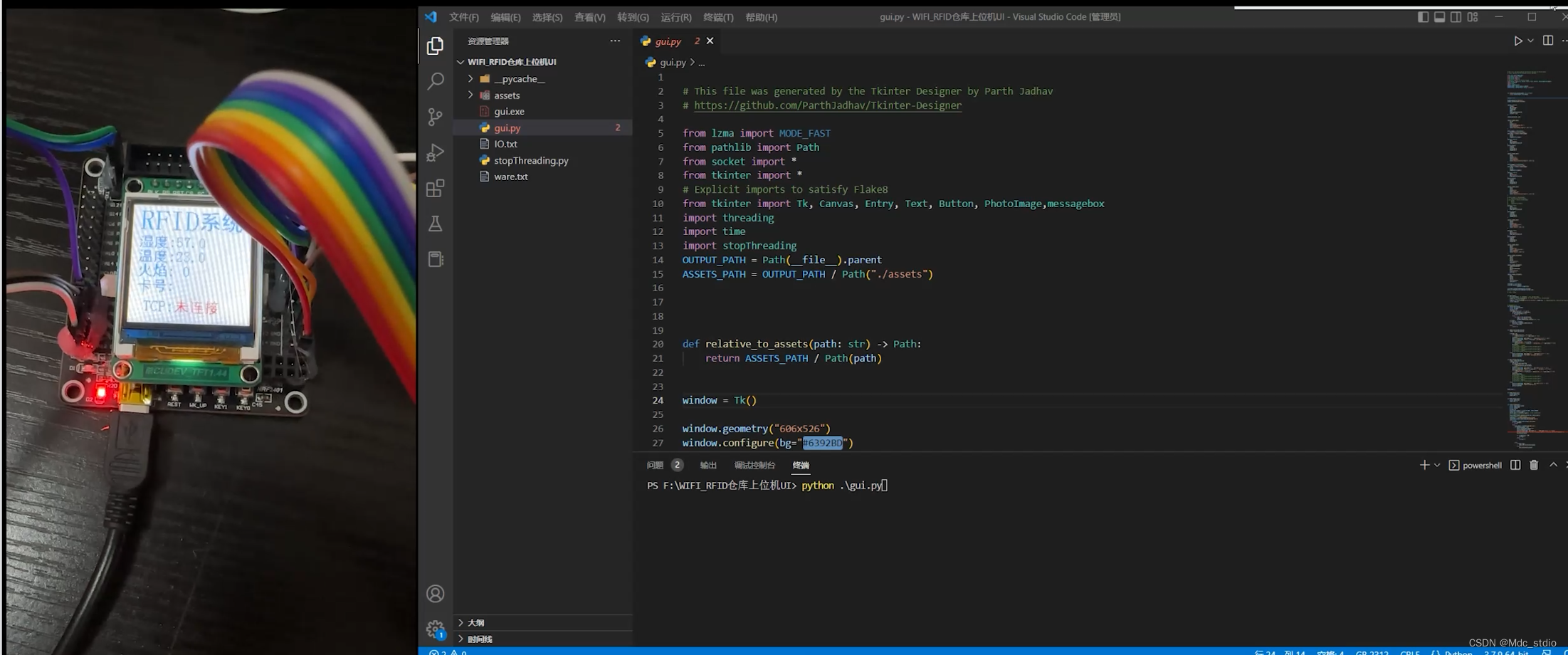Open the Run and Debug view
Screen dimensions: 1568x655
[x=435, y=152]
